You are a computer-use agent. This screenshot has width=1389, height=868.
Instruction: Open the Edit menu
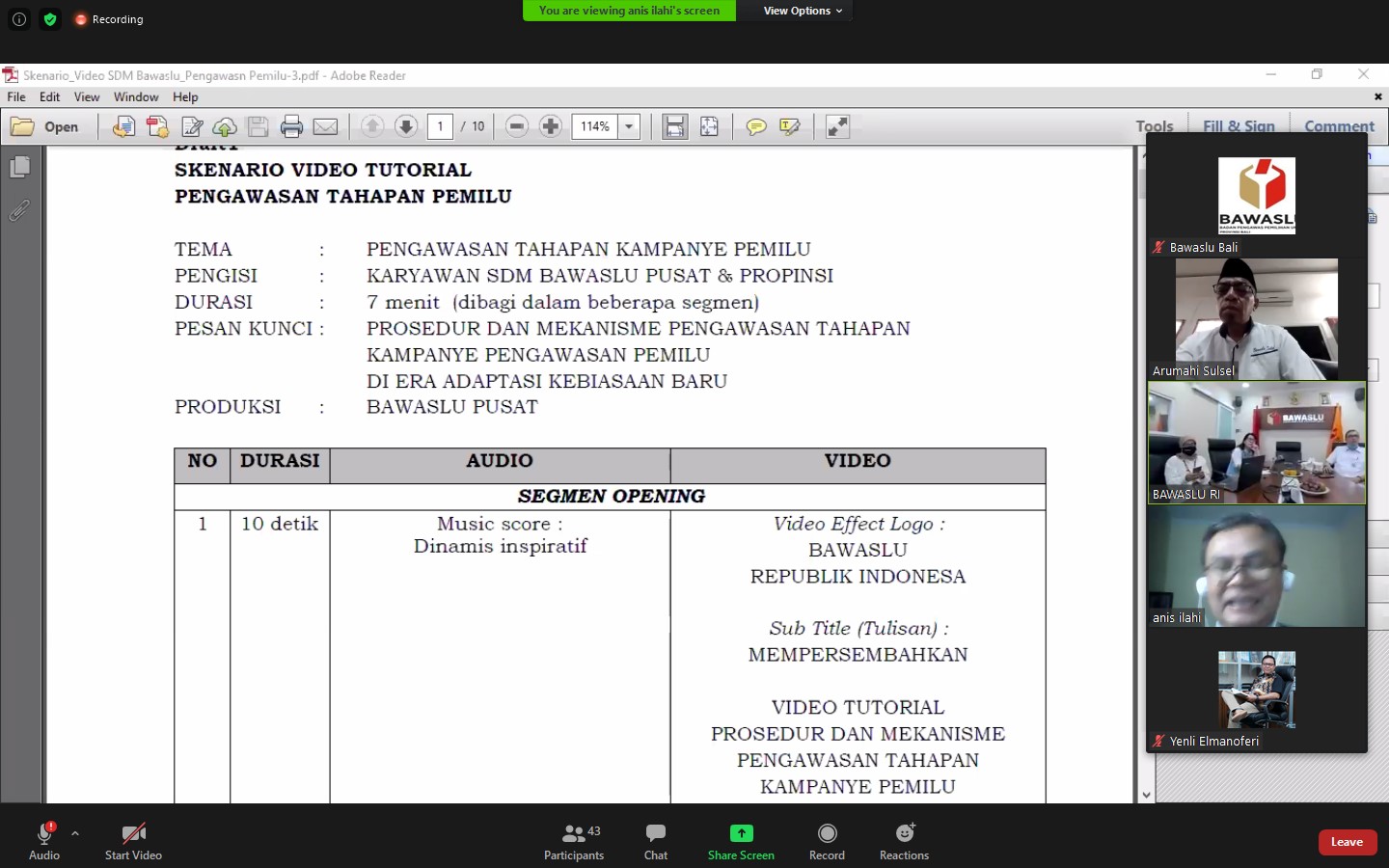pyautogui.click(x=49, y=96)
